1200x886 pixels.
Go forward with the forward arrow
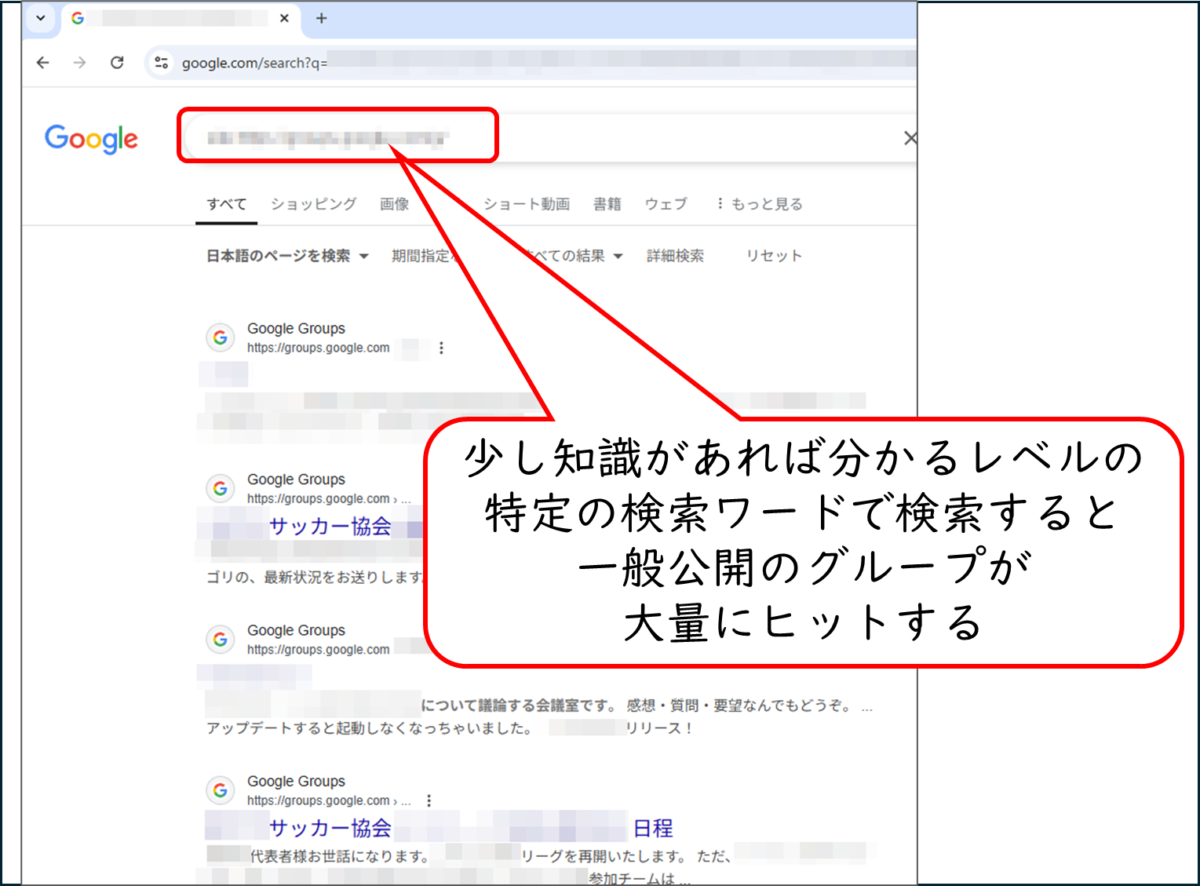tap(80, 63)
